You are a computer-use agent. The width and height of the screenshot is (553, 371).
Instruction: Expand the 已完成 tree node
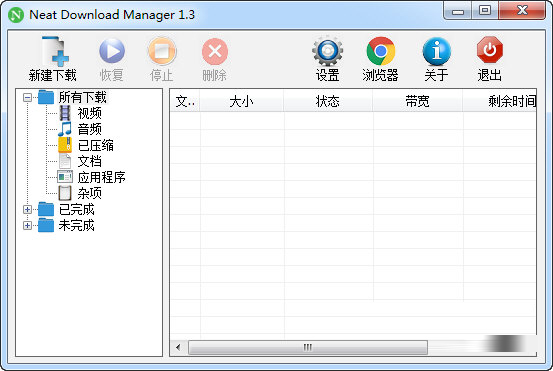[28, 209]
